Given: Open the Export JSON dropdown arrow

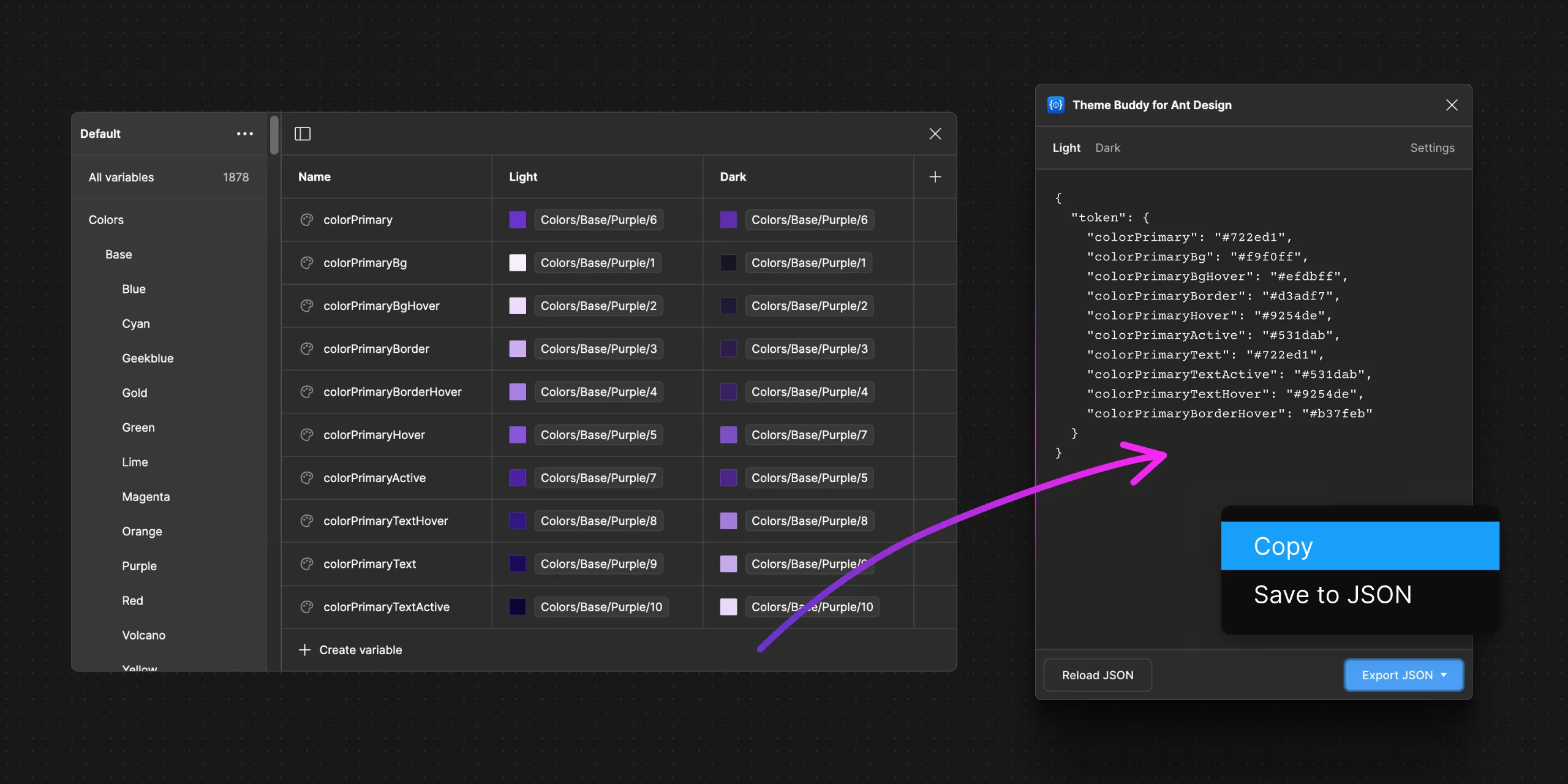Looking at the screenshot, I should tap(1445, 675).
